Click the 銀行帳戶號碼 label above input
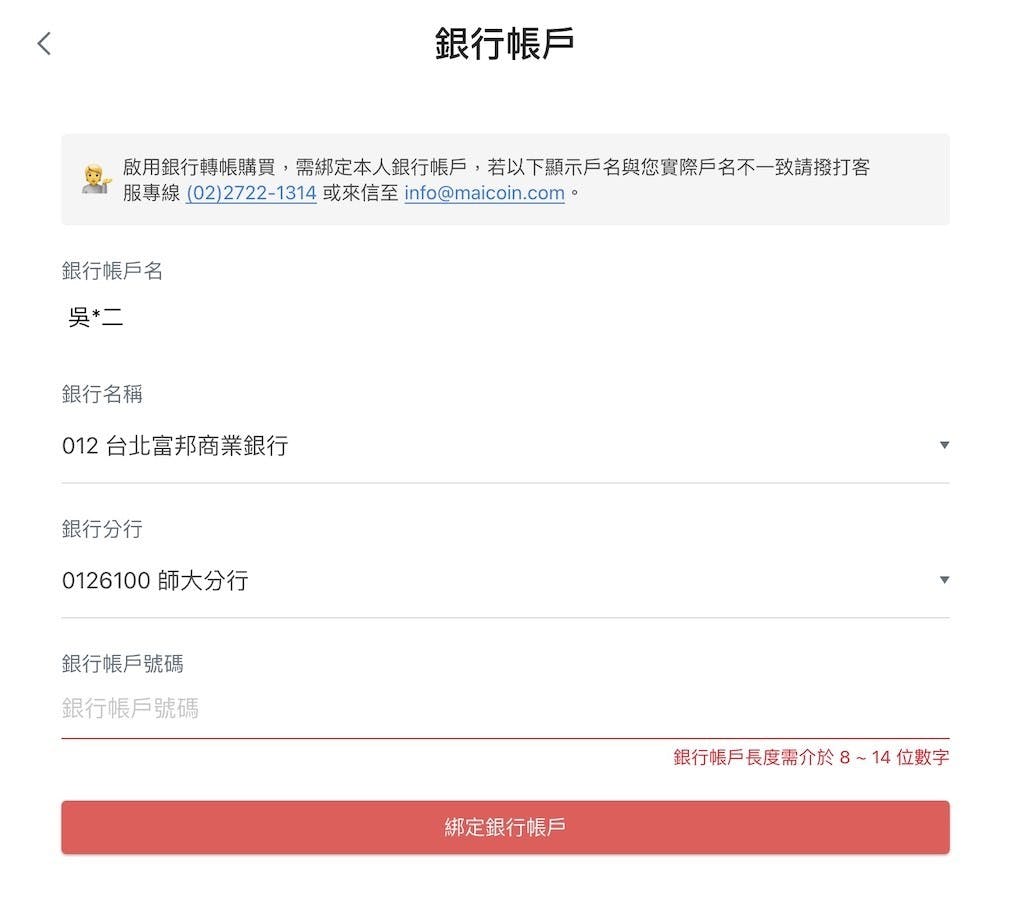 (122, 664)
